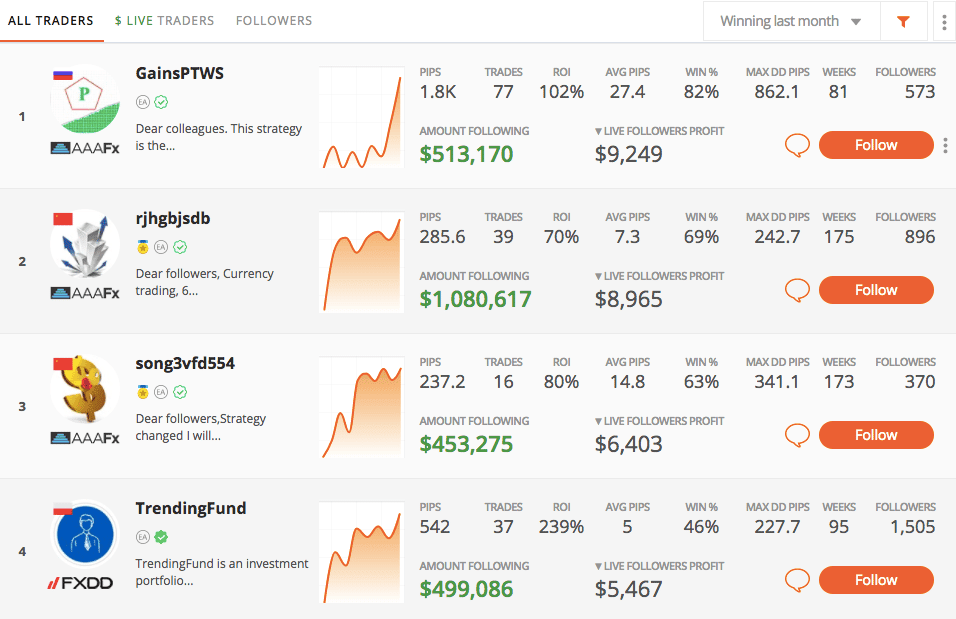Follow the trader TrendingFund
The height and width of the screenshot is (619, 956).
pyautogui.click(x=876, y=580)
